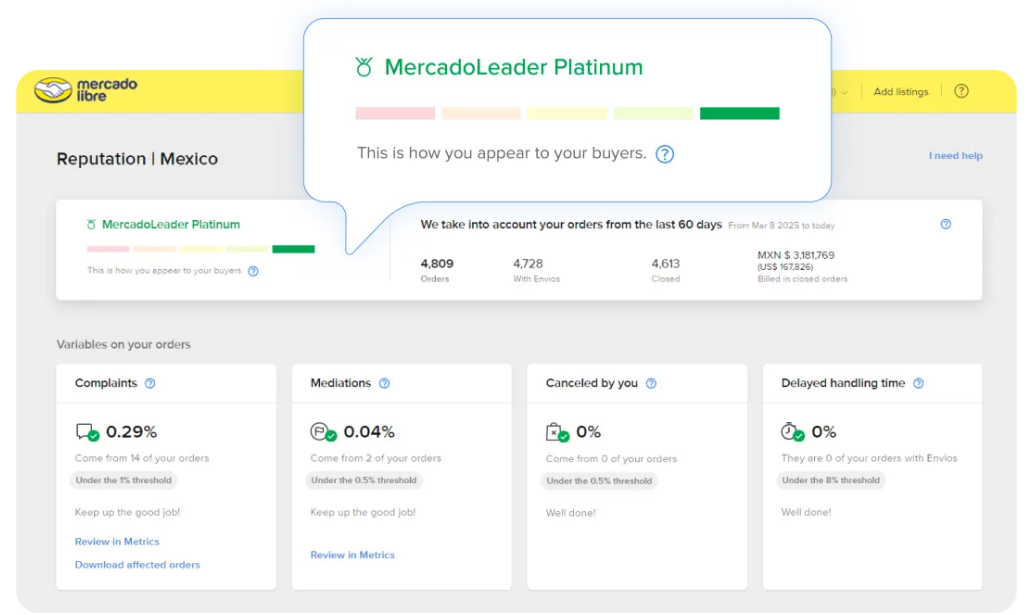Viewport: 1033px width, 615px height.
Task: Click the Mercado Libre handshake logo
Action: (x=53, y=90)
